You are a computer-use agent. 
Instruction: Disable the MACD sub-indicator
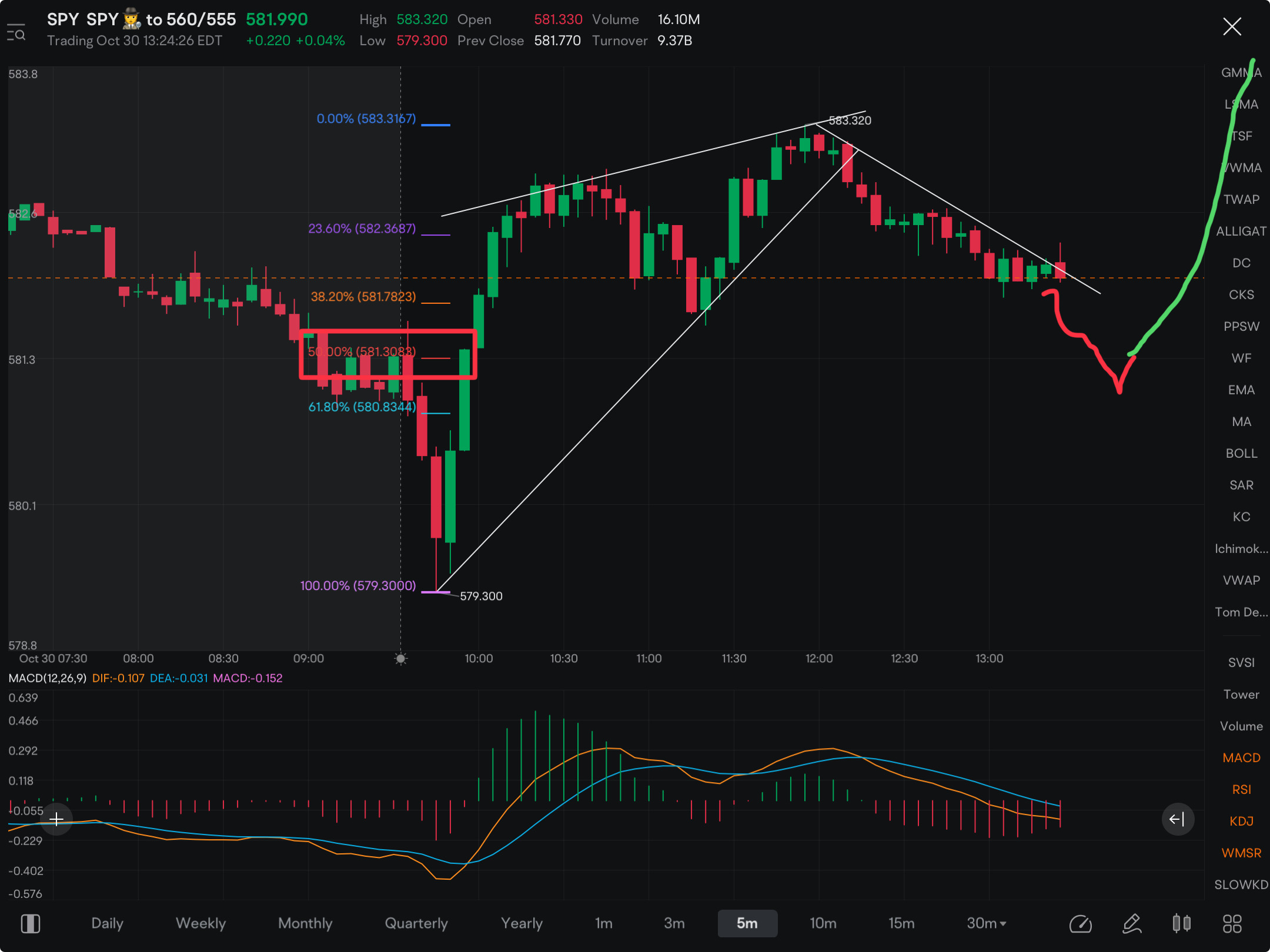coord(1241,758)
